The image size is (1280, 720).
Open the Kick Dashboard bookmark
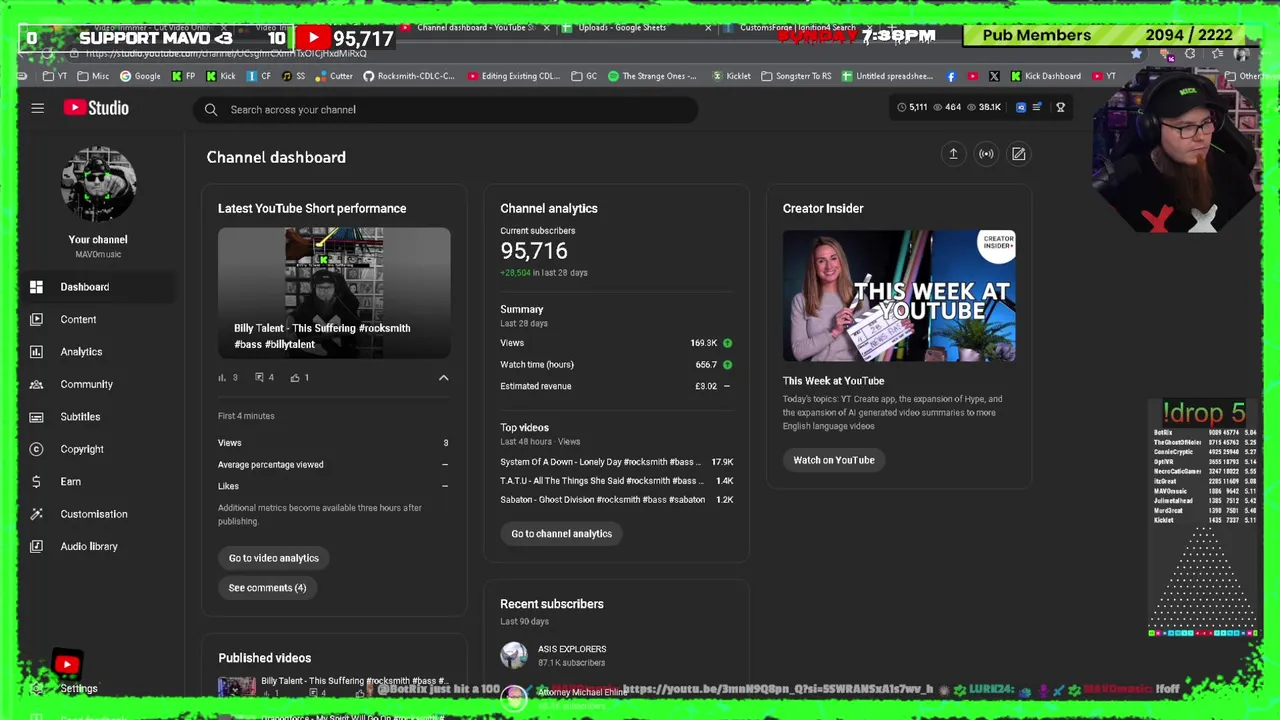click(1046, 76)
